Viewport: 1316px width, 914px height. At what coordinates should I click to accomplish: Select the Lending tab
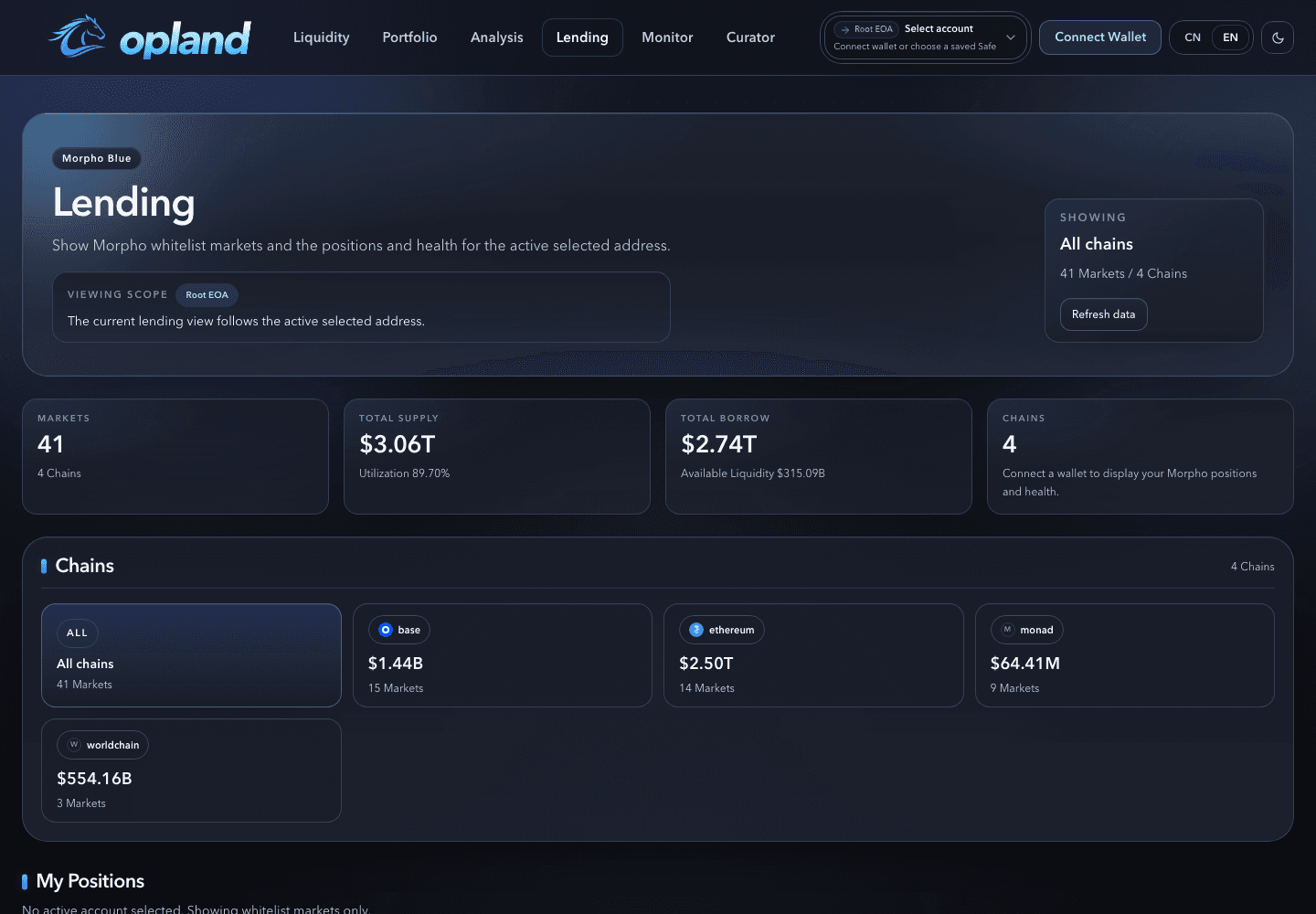click(x=582, y=37)
